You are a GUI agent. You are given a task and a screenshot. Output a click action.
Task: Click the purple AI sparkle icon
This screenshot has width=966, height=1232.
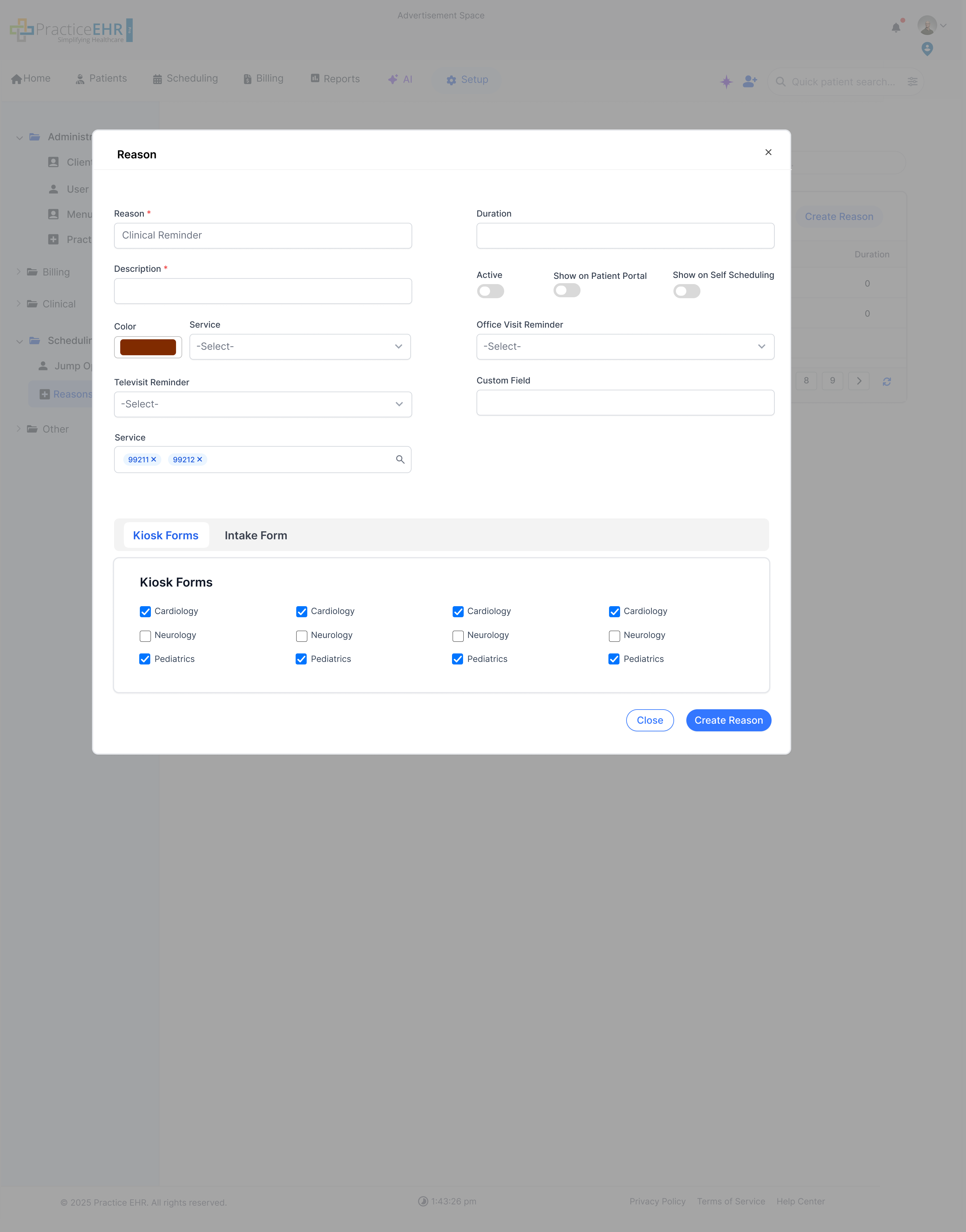pyautogui.click(x=726, y=82)
